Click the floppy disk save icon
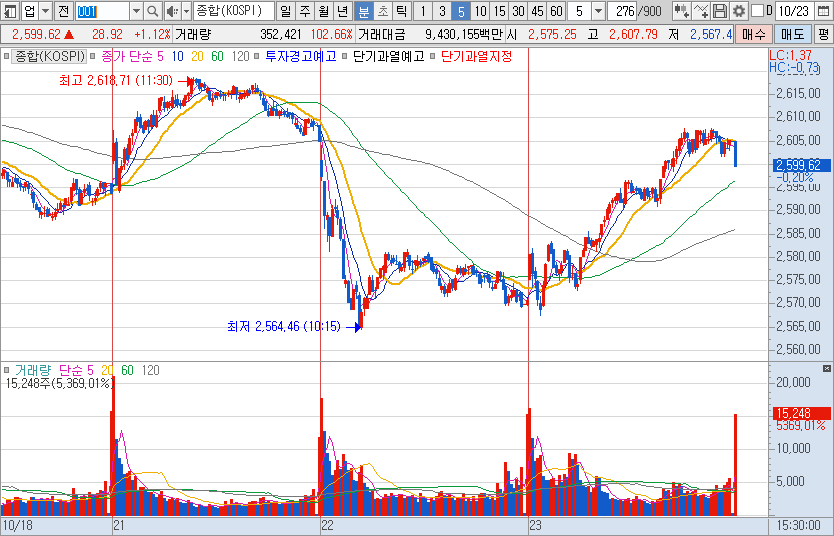 tap(720, 11)
